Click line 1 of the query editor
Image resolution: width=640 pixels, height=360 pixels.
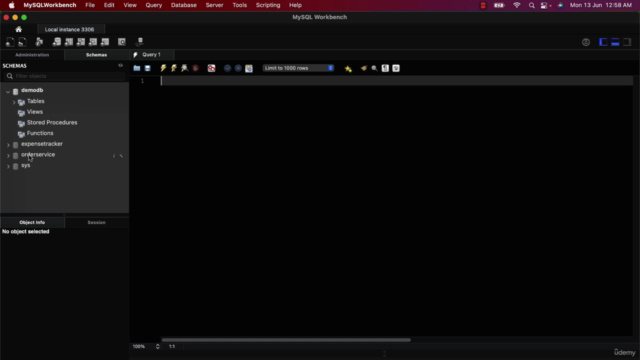(396, 81)
